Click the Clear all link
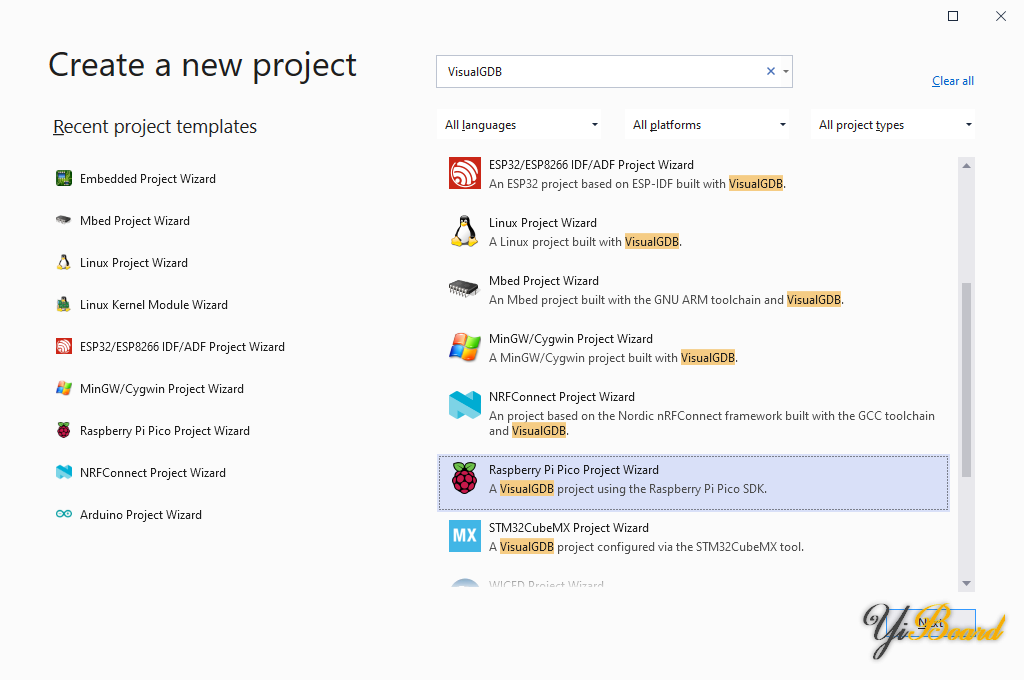The image size is (1024, 680). coord(953,81)
